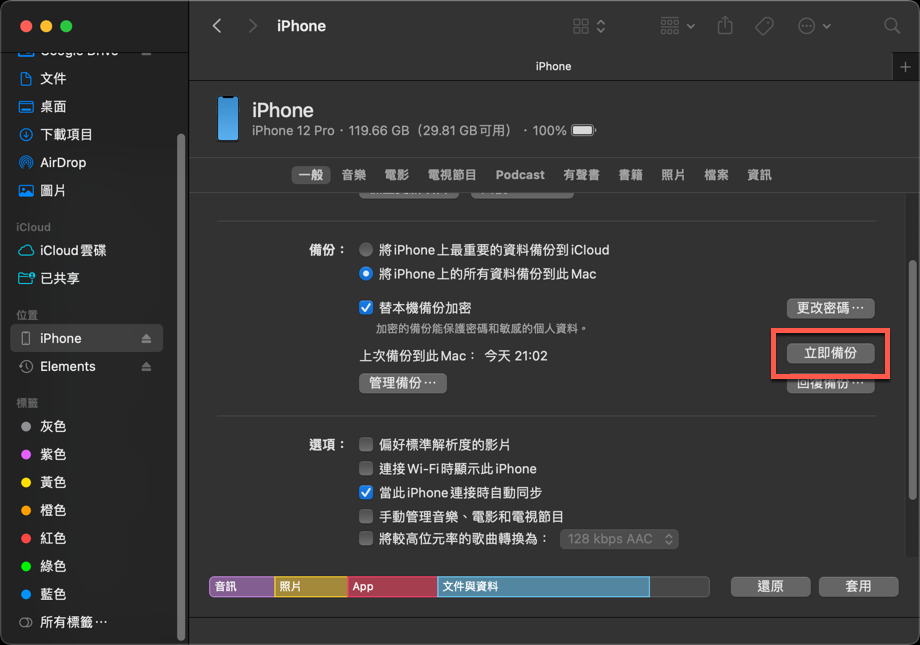Click the 管理備份 button
This screenshot has height=645, width=920.
(402, 383)
